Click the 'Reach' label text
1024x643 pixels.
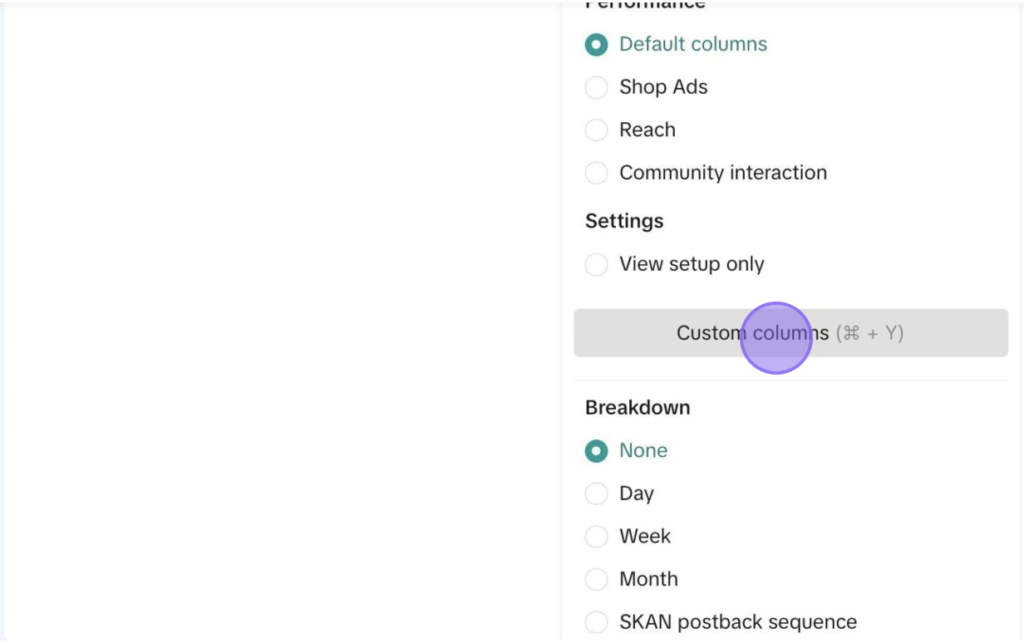tap(647, 130)
